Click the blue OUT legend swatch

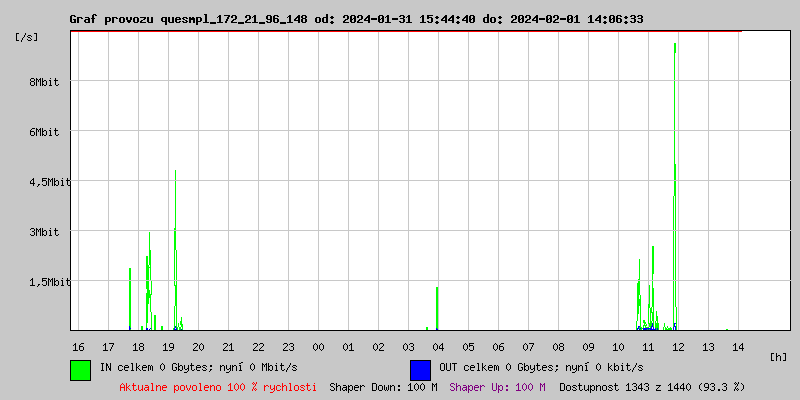420,369
